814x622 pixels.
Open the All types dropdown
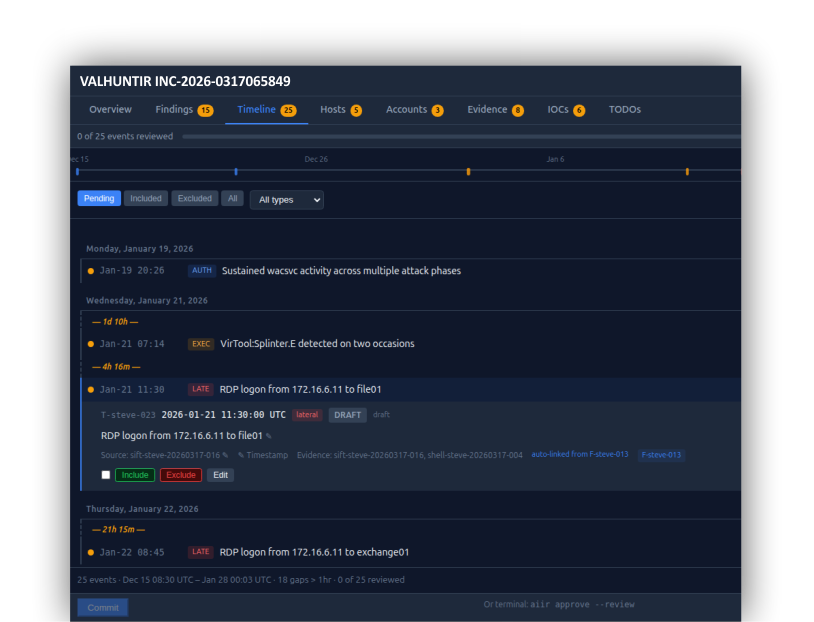pos(286,199)
